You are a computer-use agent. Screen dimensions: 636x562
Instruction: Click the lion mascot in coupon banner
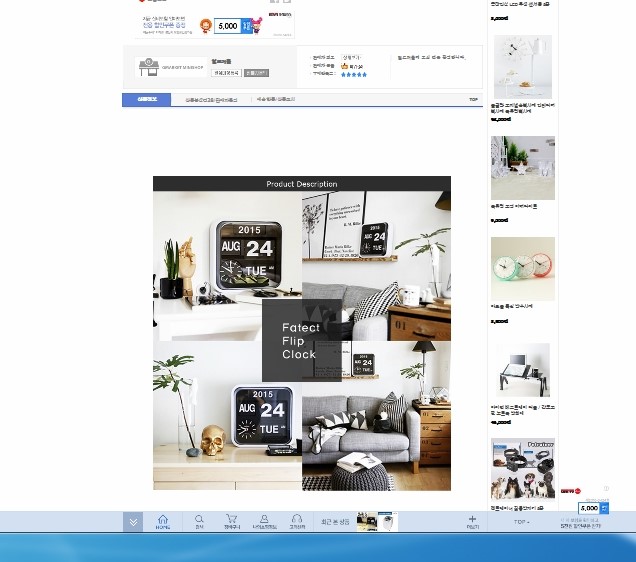pos(206,26)
